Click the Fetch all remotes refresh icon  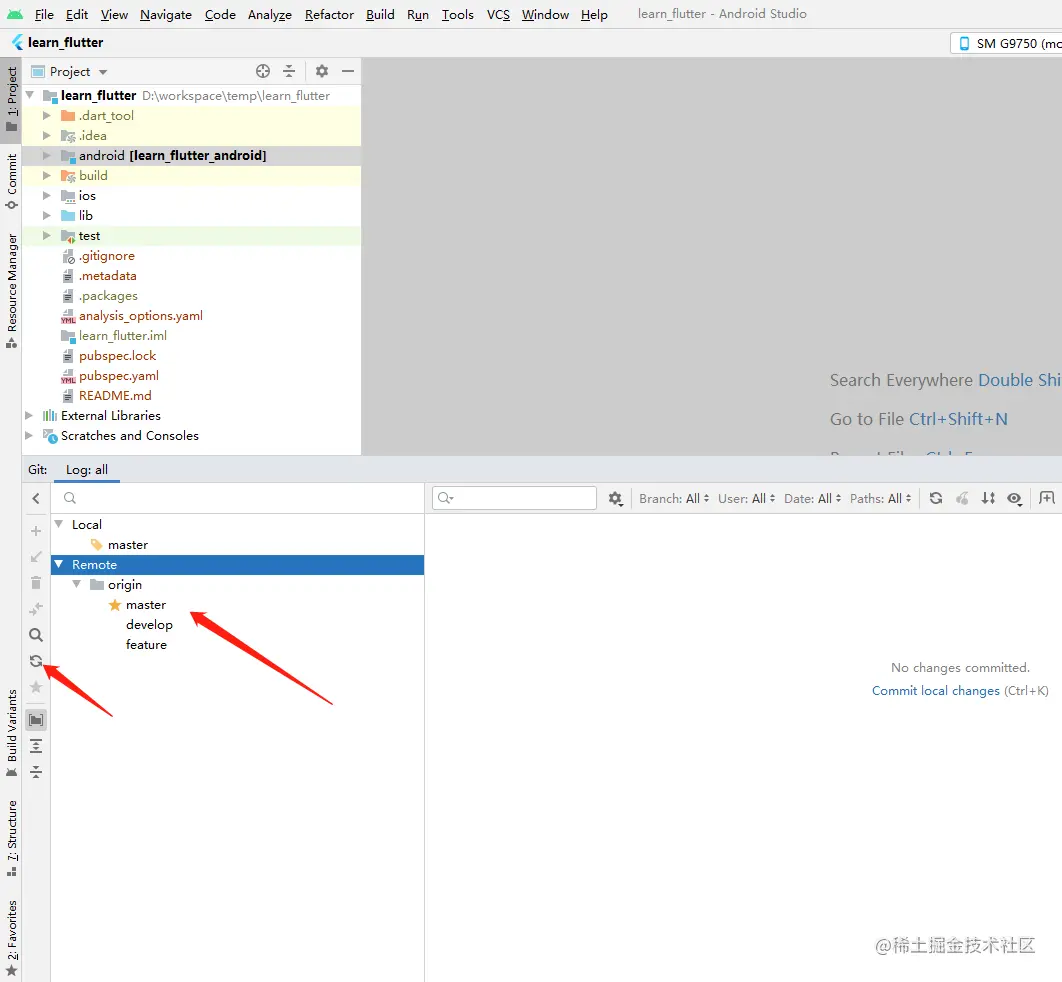[x=36, y=661]
